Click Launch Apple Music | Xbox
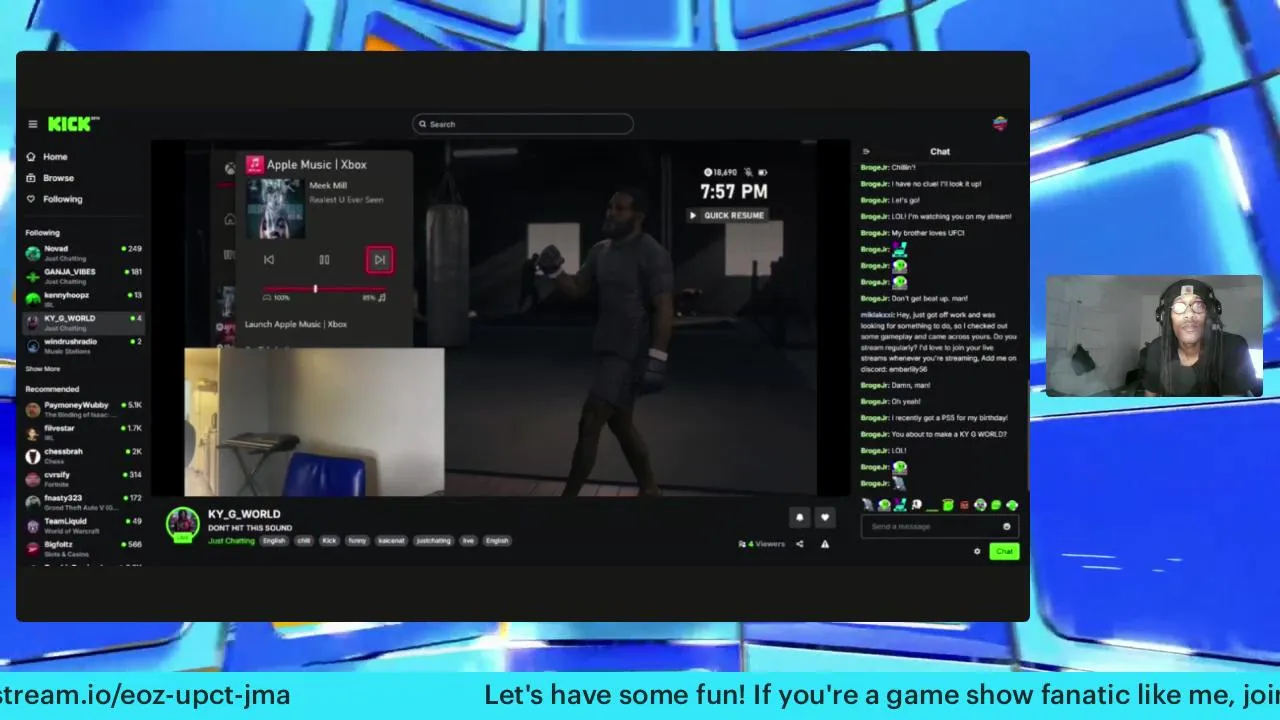The image size is (1280, 720). coord(296,324)
